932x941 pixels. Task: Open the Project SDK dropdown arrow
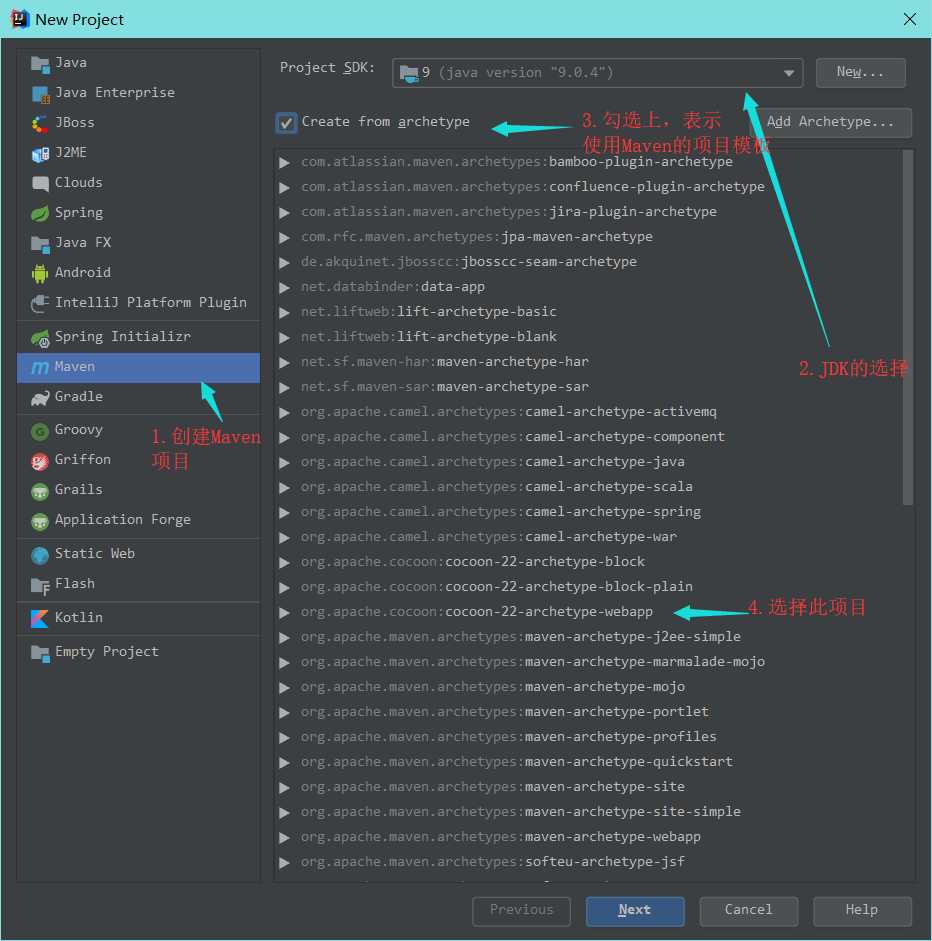tap(789, 73)
